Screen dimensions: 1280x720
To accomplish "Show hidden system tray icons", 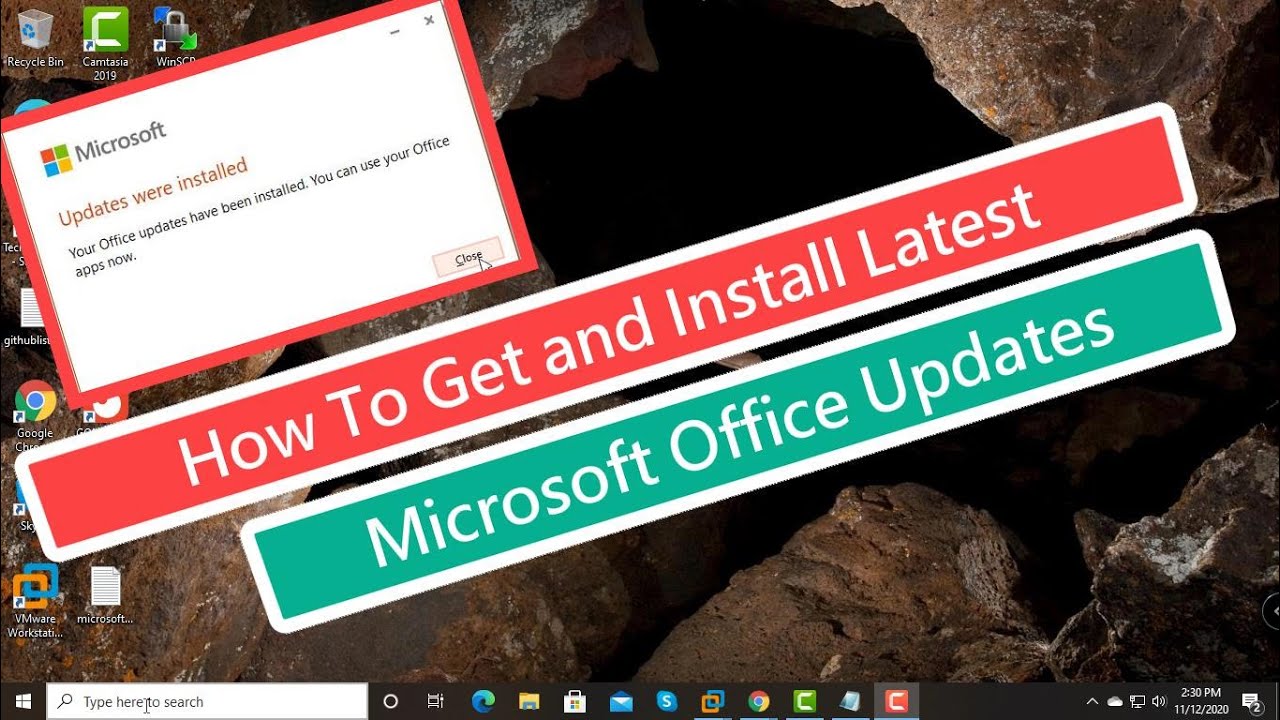I will [1093, 701].
